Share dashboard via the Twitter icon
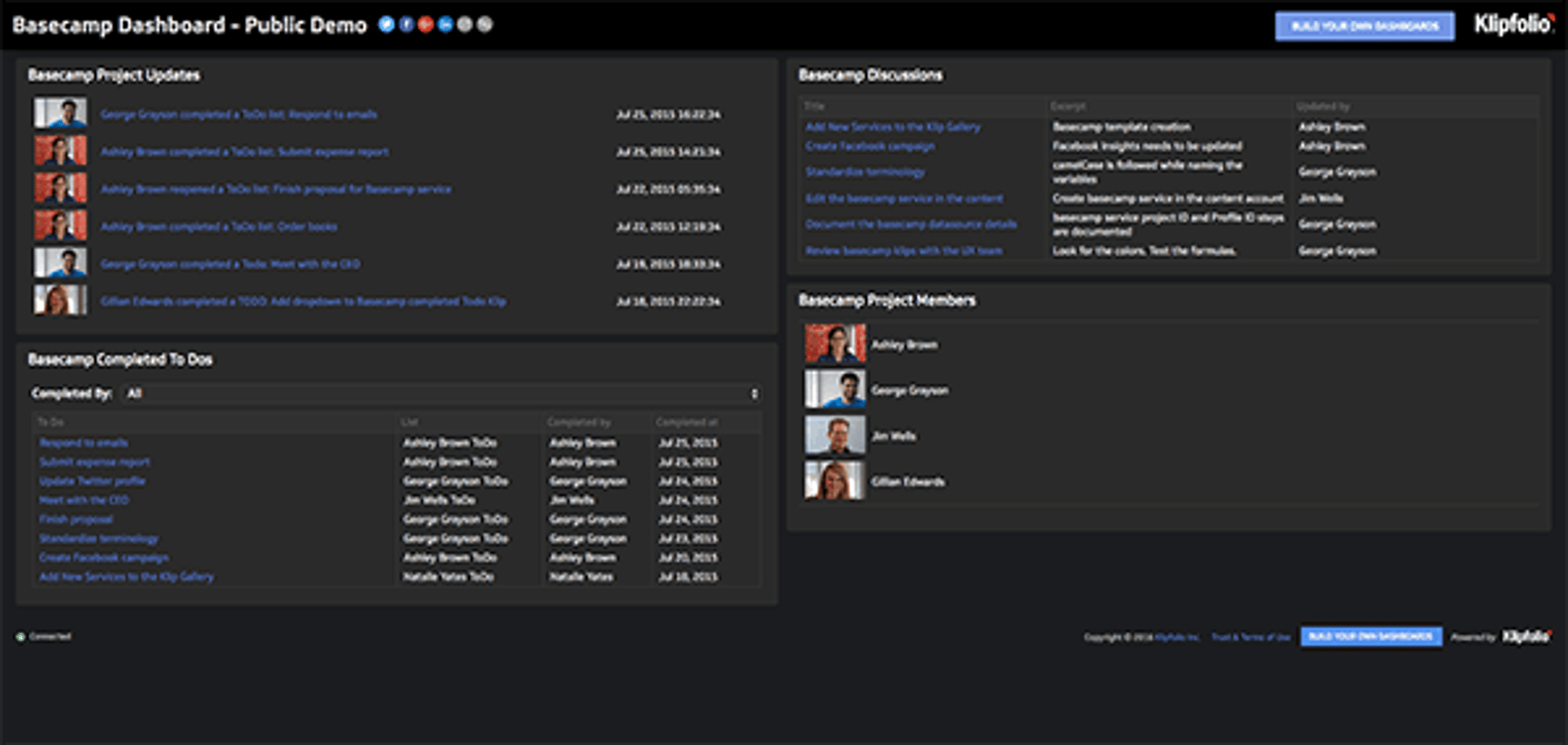This screenshot has width=1568, height=745. [386, 25]
